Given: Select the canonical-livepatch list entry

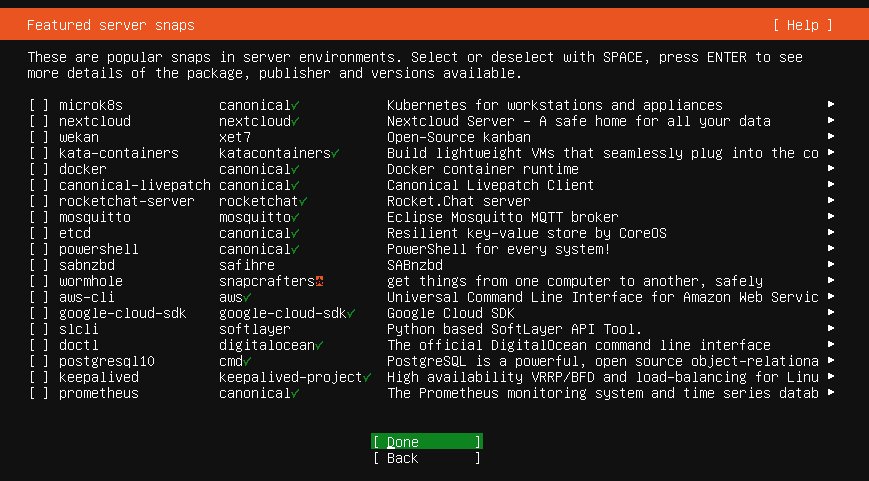Looking at the screenshot, I should point(134,185).
